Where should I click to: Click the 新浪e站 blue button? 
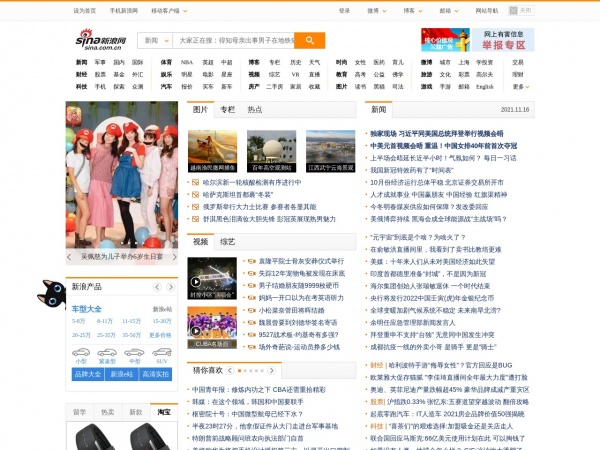122,374
